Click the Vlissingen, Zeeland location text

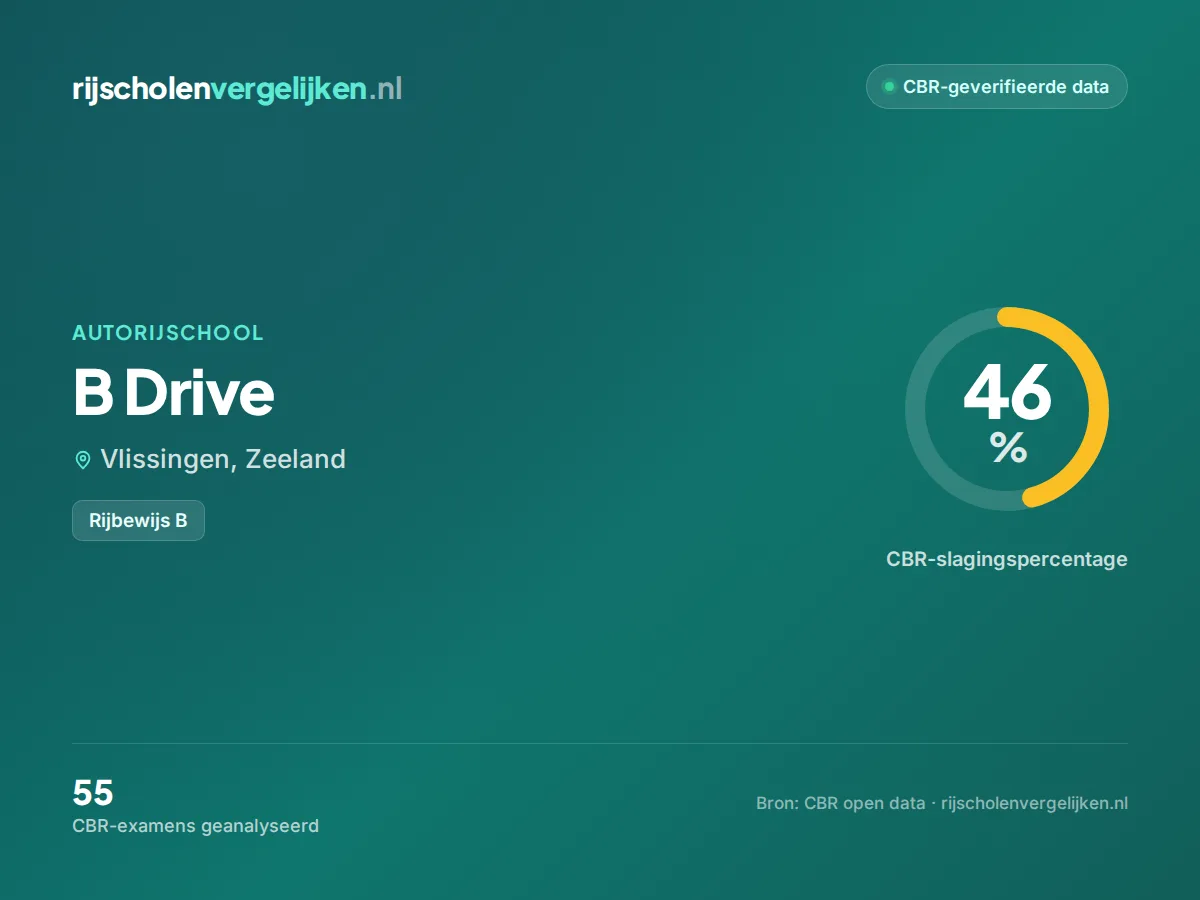coord(223,459)
